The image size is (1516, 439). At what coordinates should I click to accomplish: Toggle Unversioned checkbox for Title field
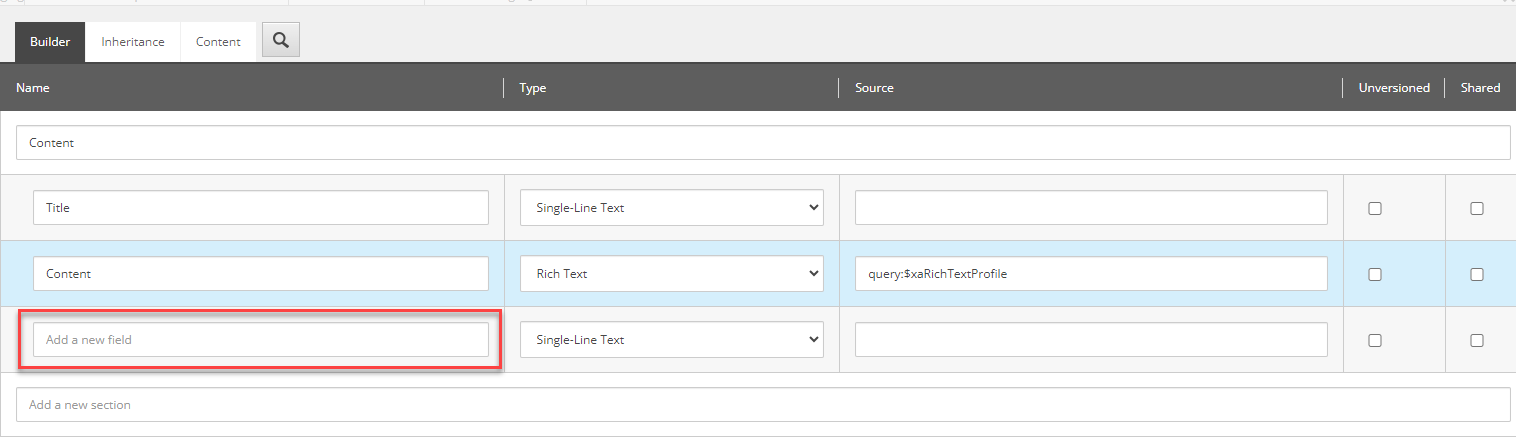[1375, 208]
